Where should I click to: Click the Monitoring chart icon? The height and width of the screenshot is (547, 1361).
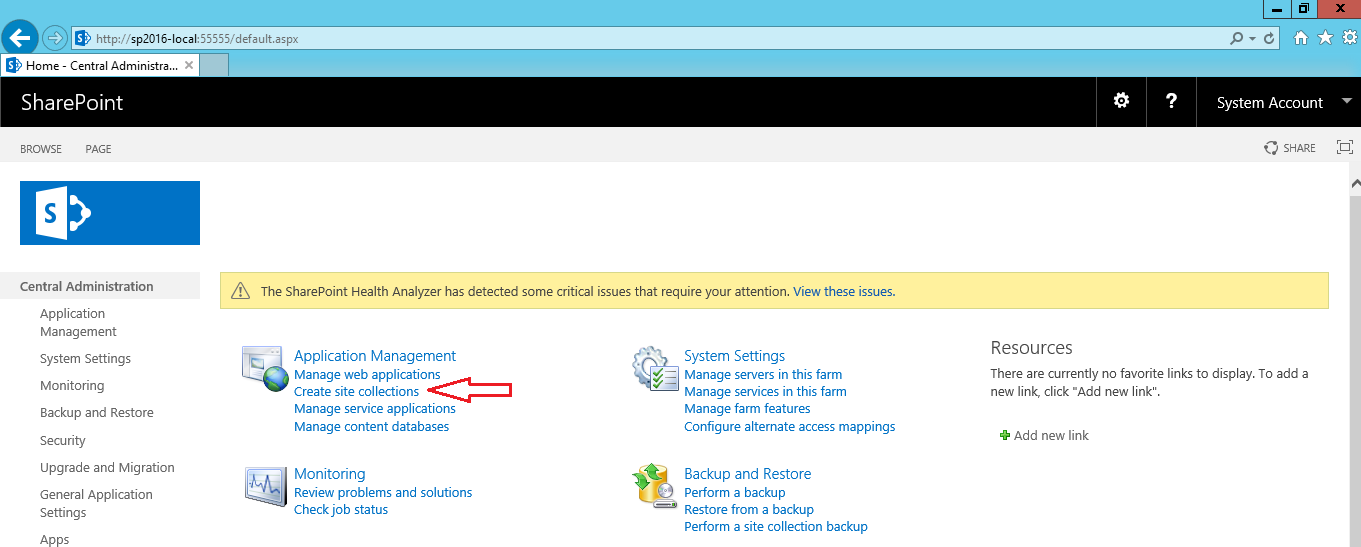(x=265, y=485)
